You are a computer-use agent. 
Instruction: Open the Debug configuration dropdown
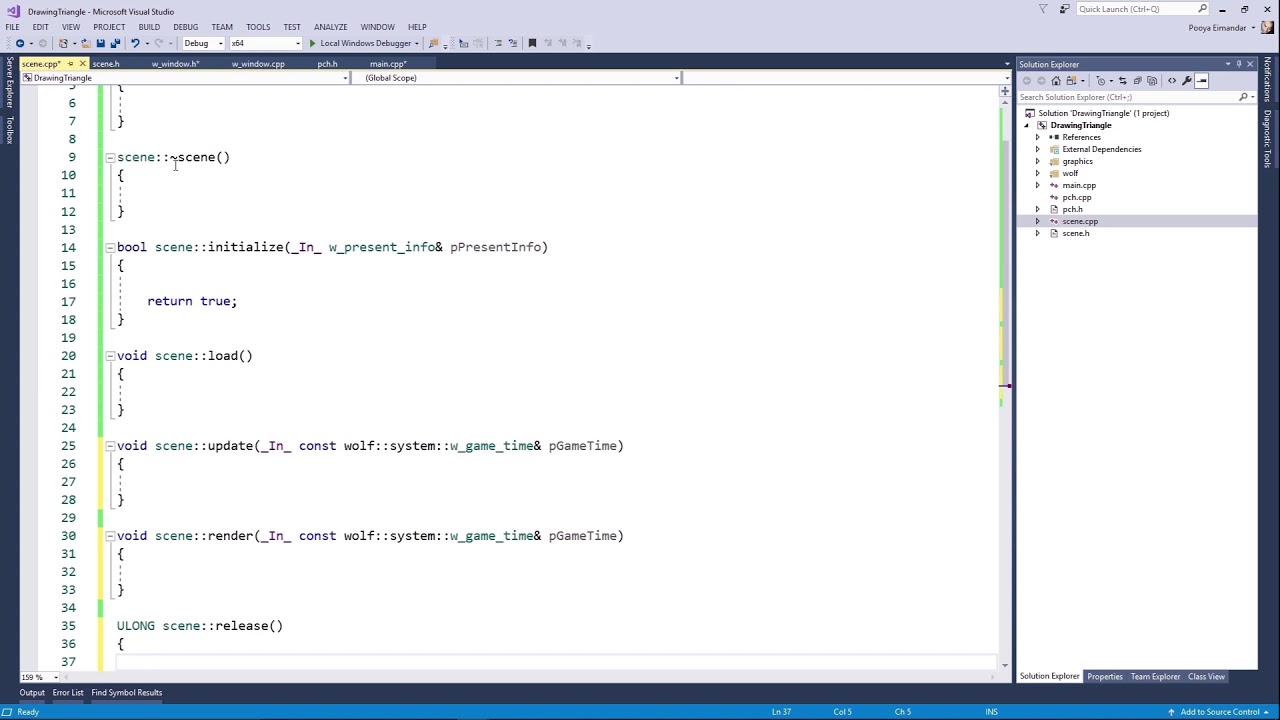pos(203,43)
